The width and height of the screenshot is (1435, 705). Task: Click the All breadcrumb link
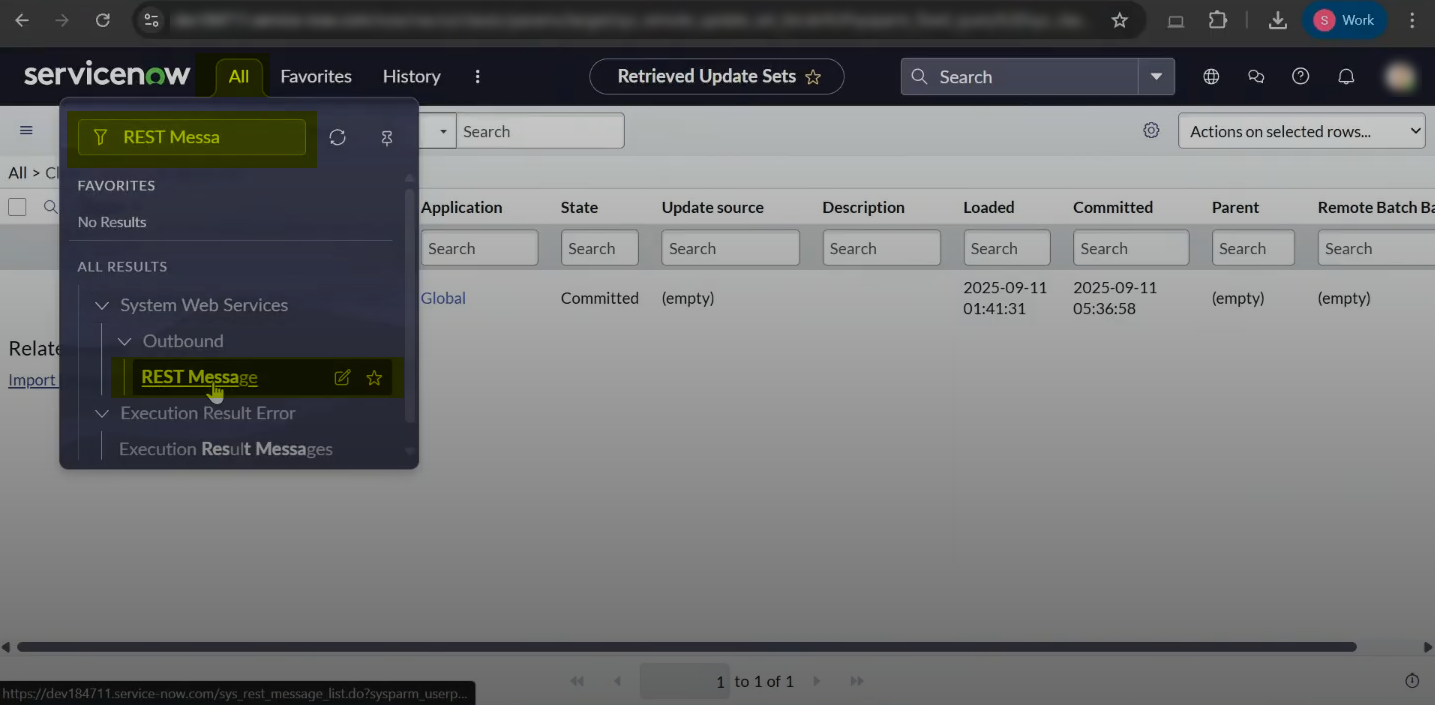coord(17,173)
